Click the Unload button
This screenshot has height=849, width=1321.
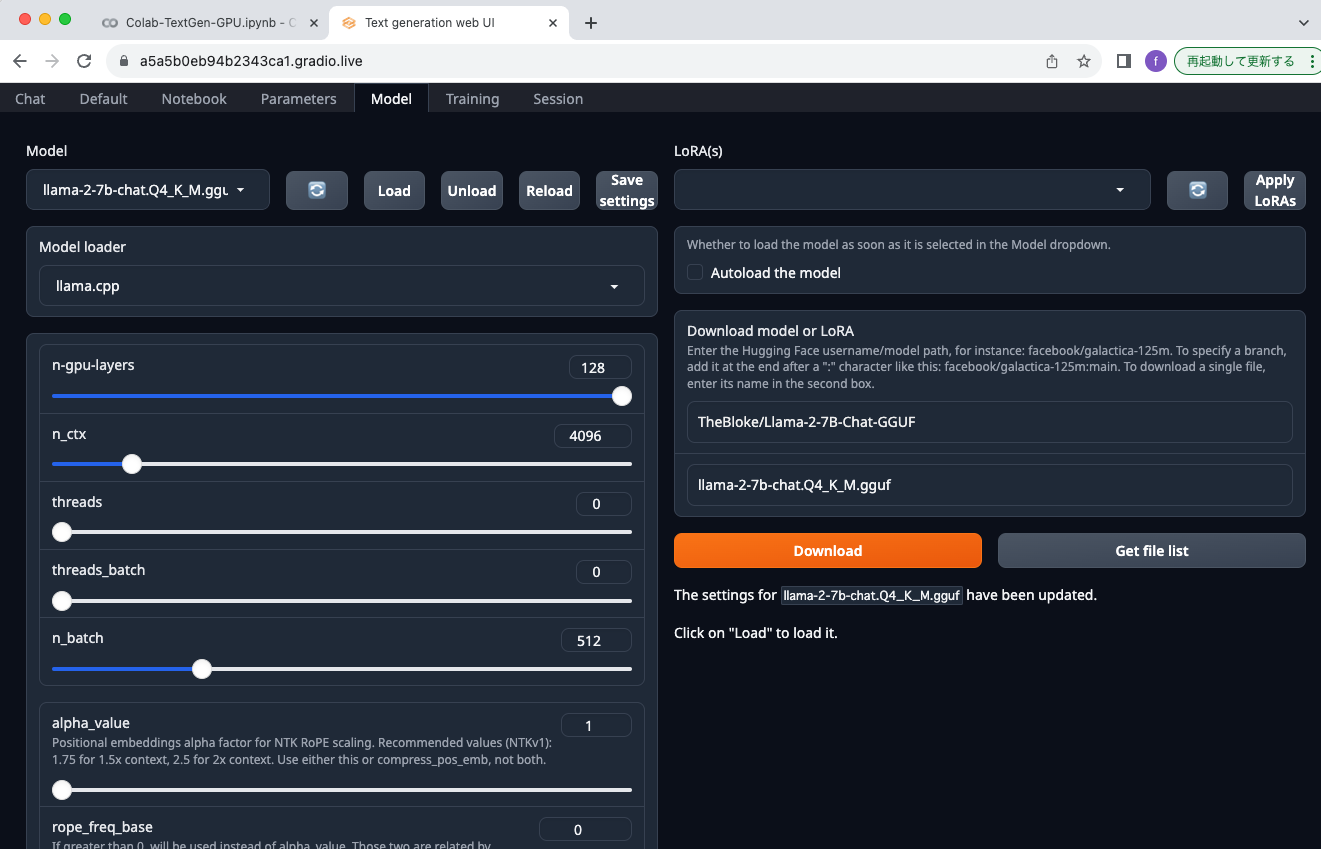(472, 190)
